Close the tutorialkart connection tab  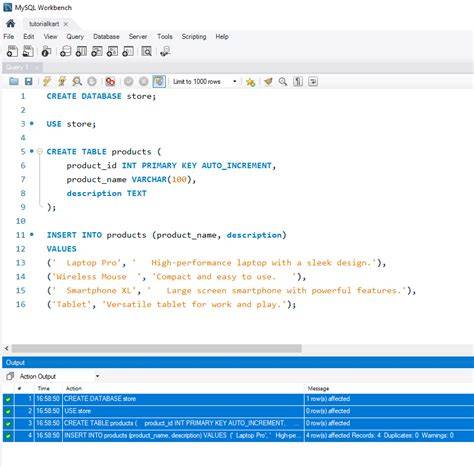coord(66,24)
